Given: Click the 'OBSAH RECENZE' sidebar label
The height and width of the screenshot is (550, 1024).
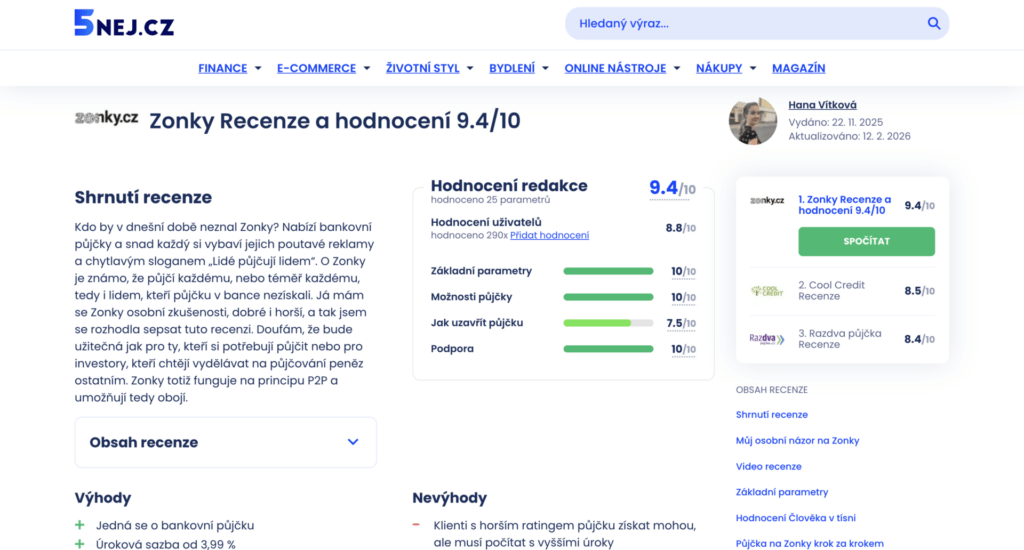Looking at the screenshot, I should 772,389.
